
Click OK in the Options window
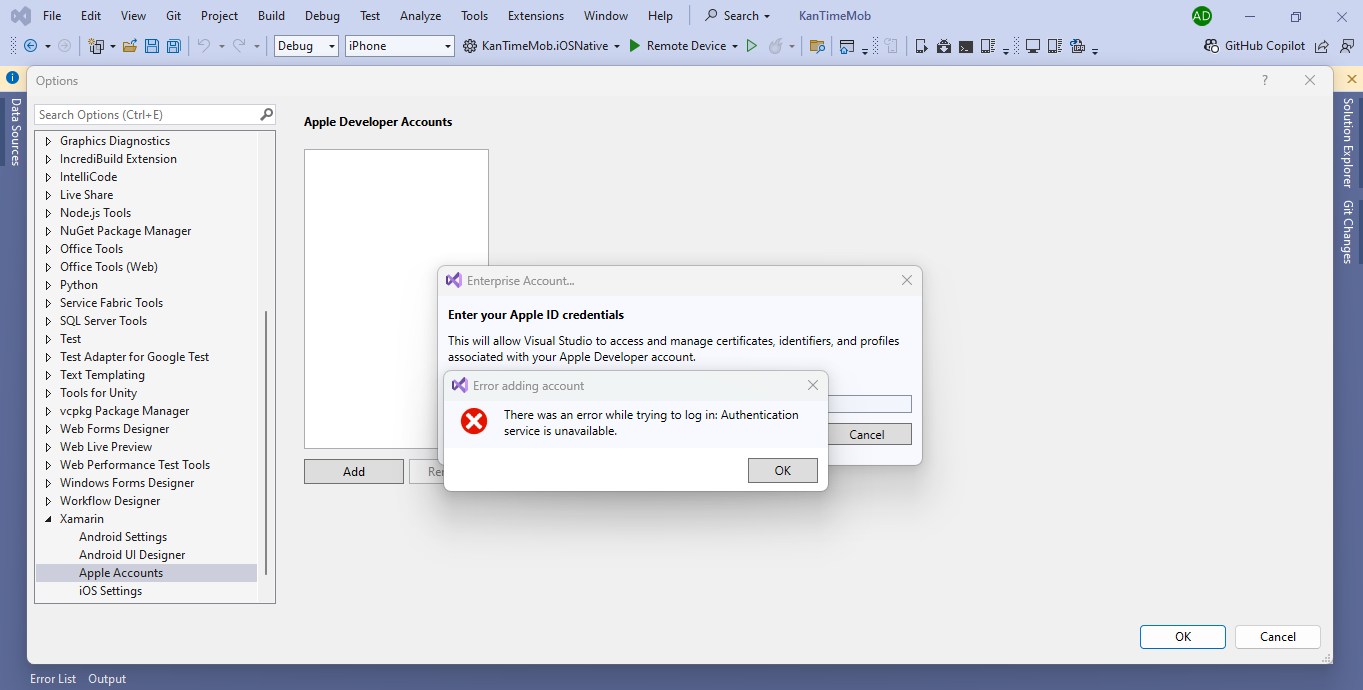(x=1183, y=637)
